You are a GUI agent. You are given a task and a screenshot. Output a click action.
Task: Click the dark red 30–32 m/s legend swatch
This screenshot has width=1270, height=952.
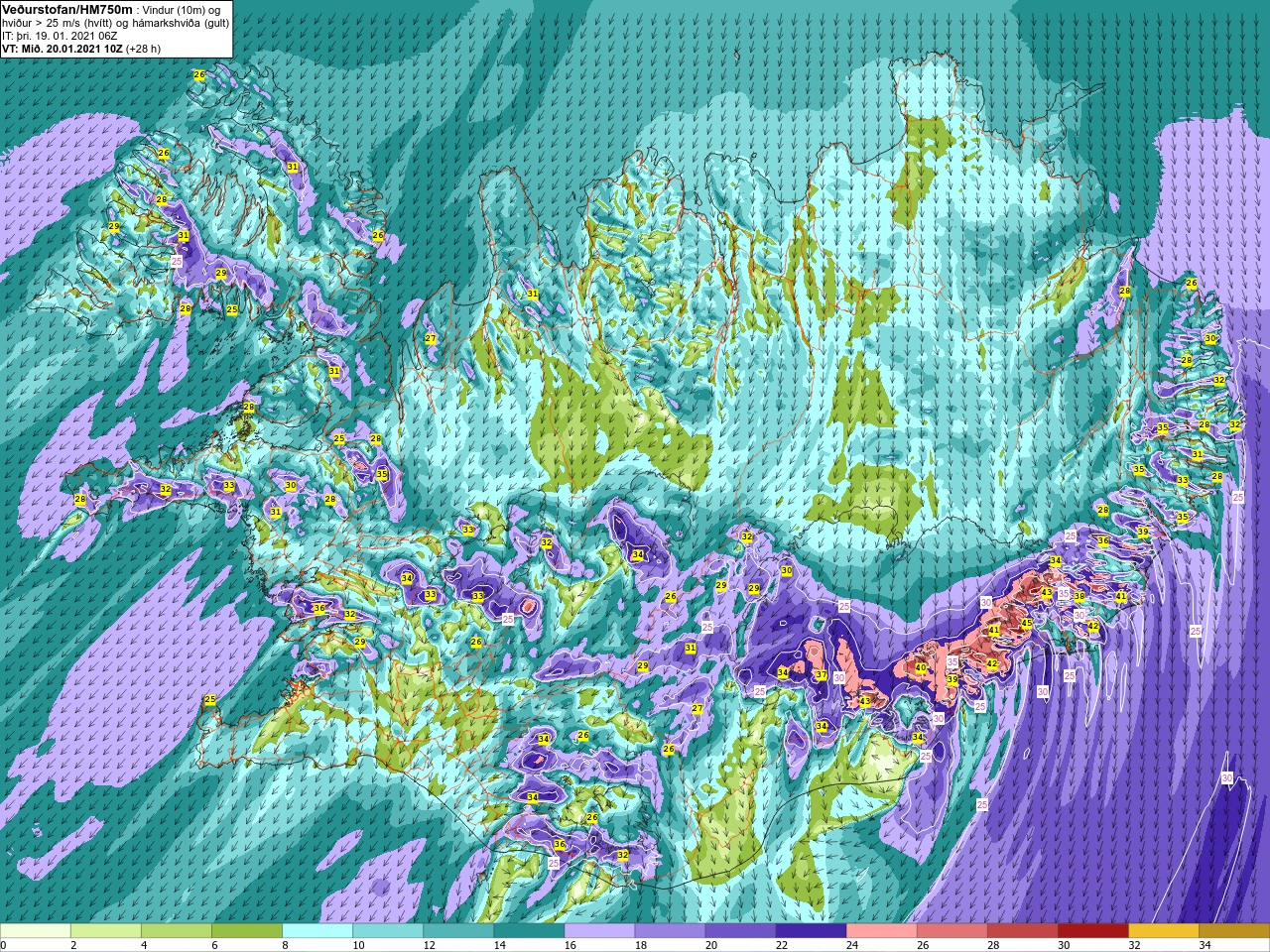click(1092, 931)
